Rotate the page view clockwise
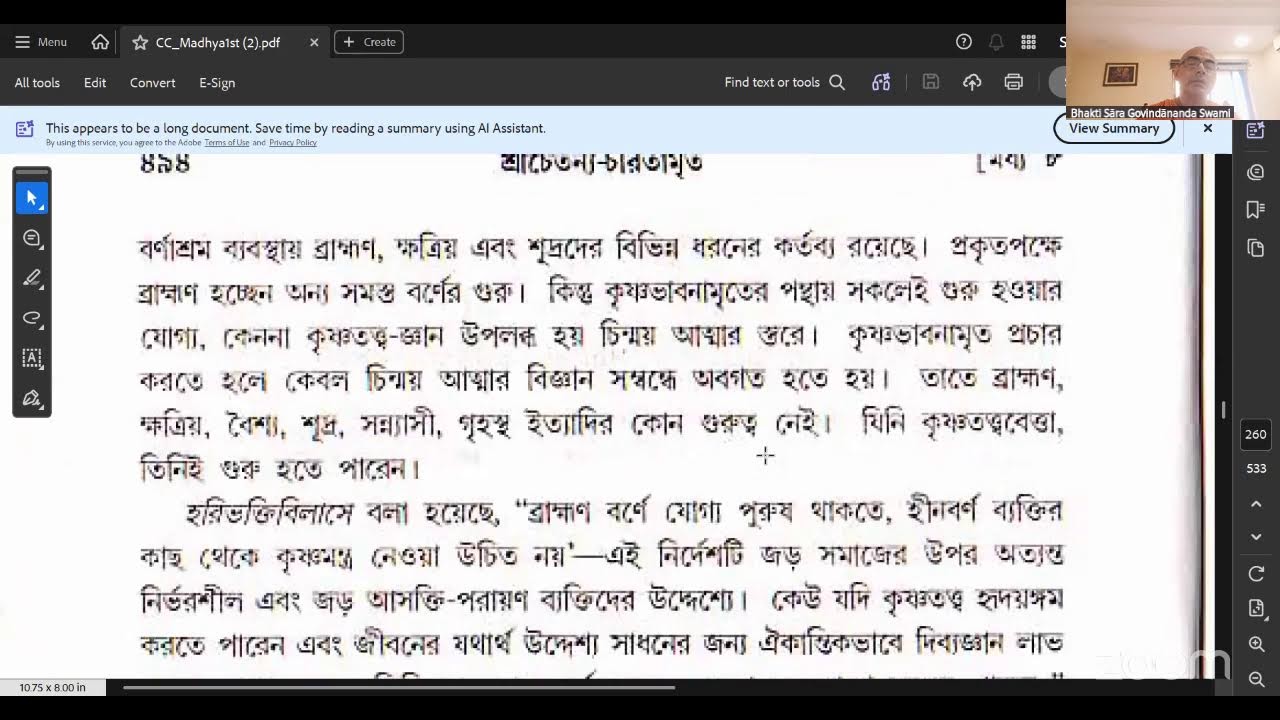Image resolution: width=1280 pixels, height=720 pixels. (1256, 573)
